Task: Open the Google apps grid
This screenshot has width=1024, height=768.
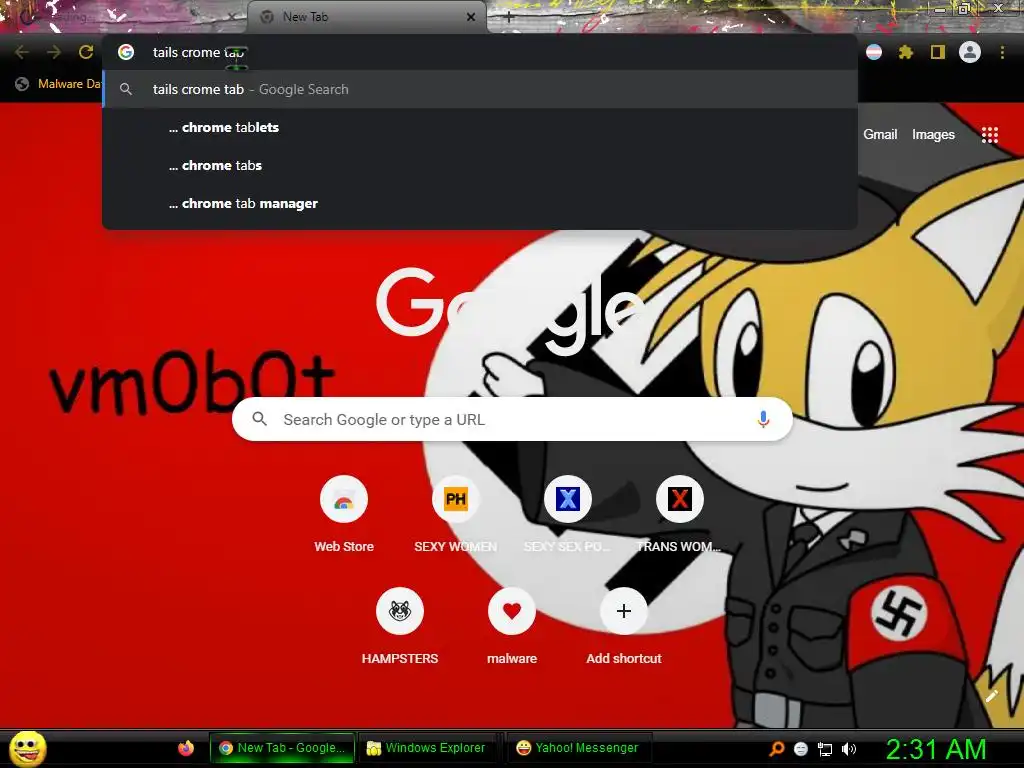Action: click(x=990, y=135)
